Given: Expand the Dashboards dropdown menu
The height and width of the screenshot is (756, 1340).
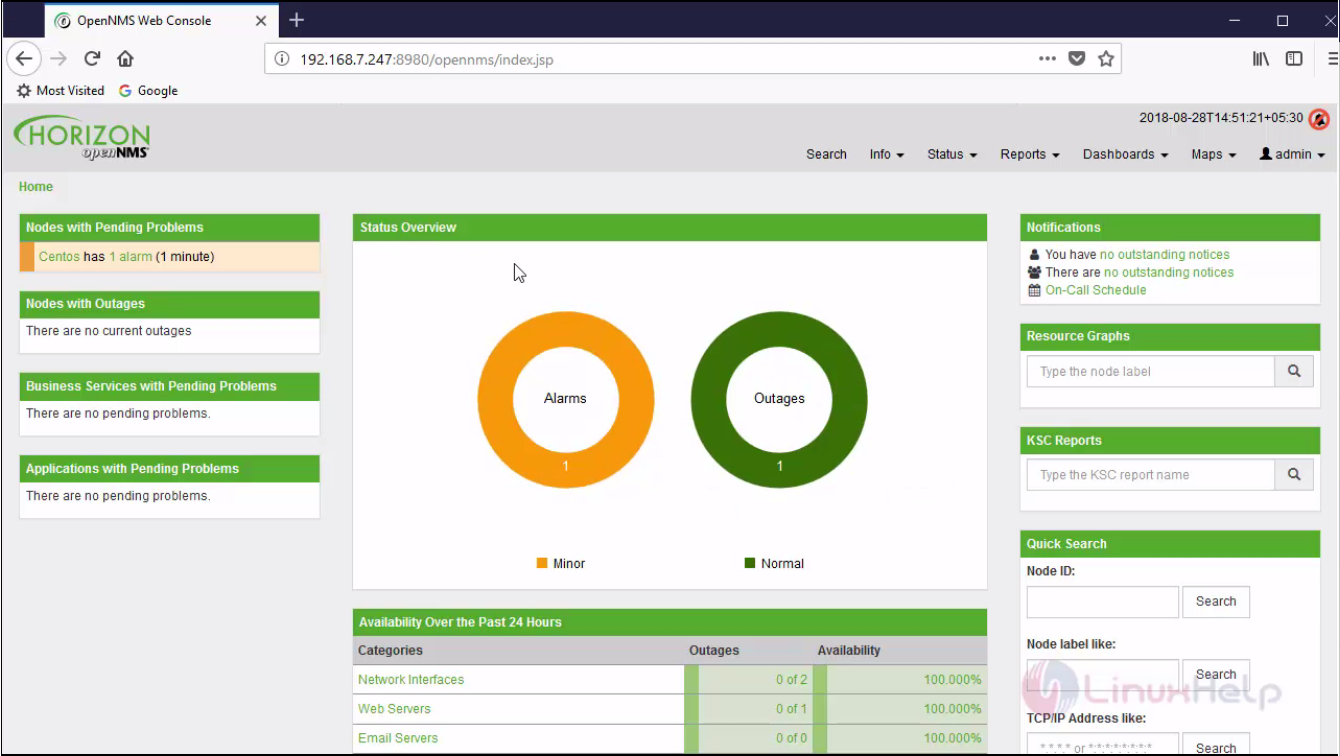Looking at the screenshot, I should tap(1126, 154).
